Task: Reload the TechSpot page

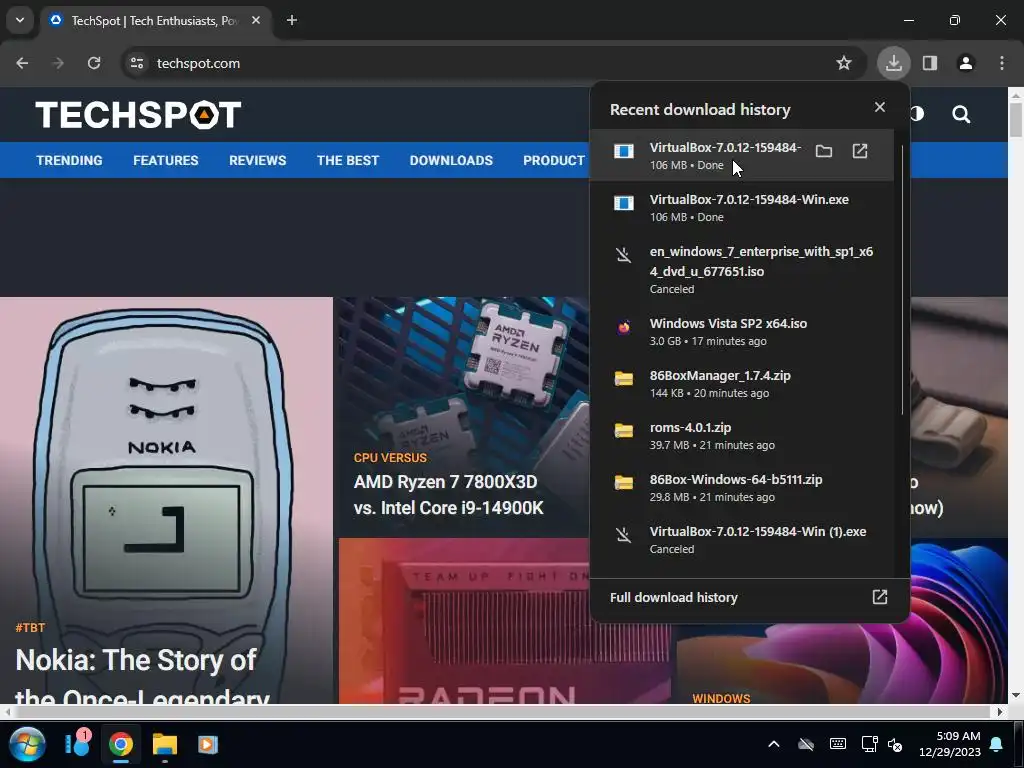Action: click(x=94, y=63)
